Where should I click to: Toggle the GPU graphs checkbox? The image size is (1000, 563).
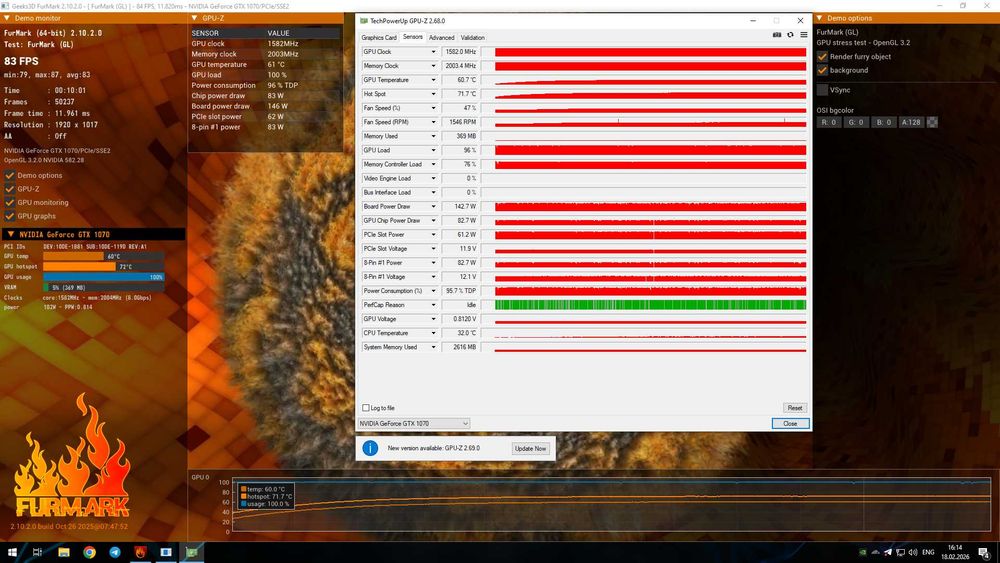tap(10, 216)
